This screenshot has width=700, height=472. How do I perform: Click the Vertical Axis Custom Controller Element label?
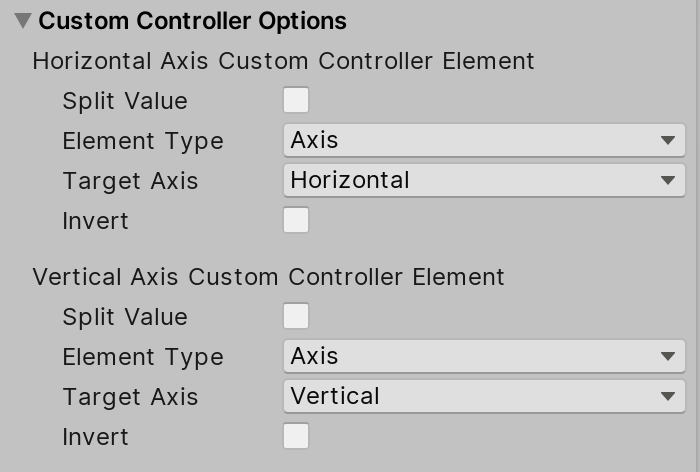pyautogui.click(x=268, y=277)
